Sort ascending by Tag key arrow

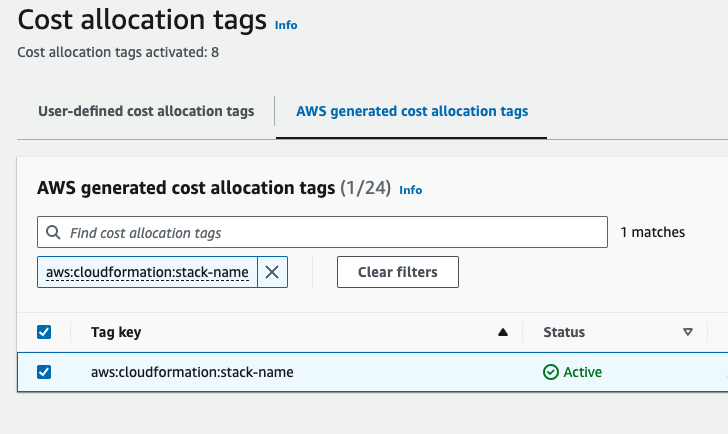coord(503,333)
